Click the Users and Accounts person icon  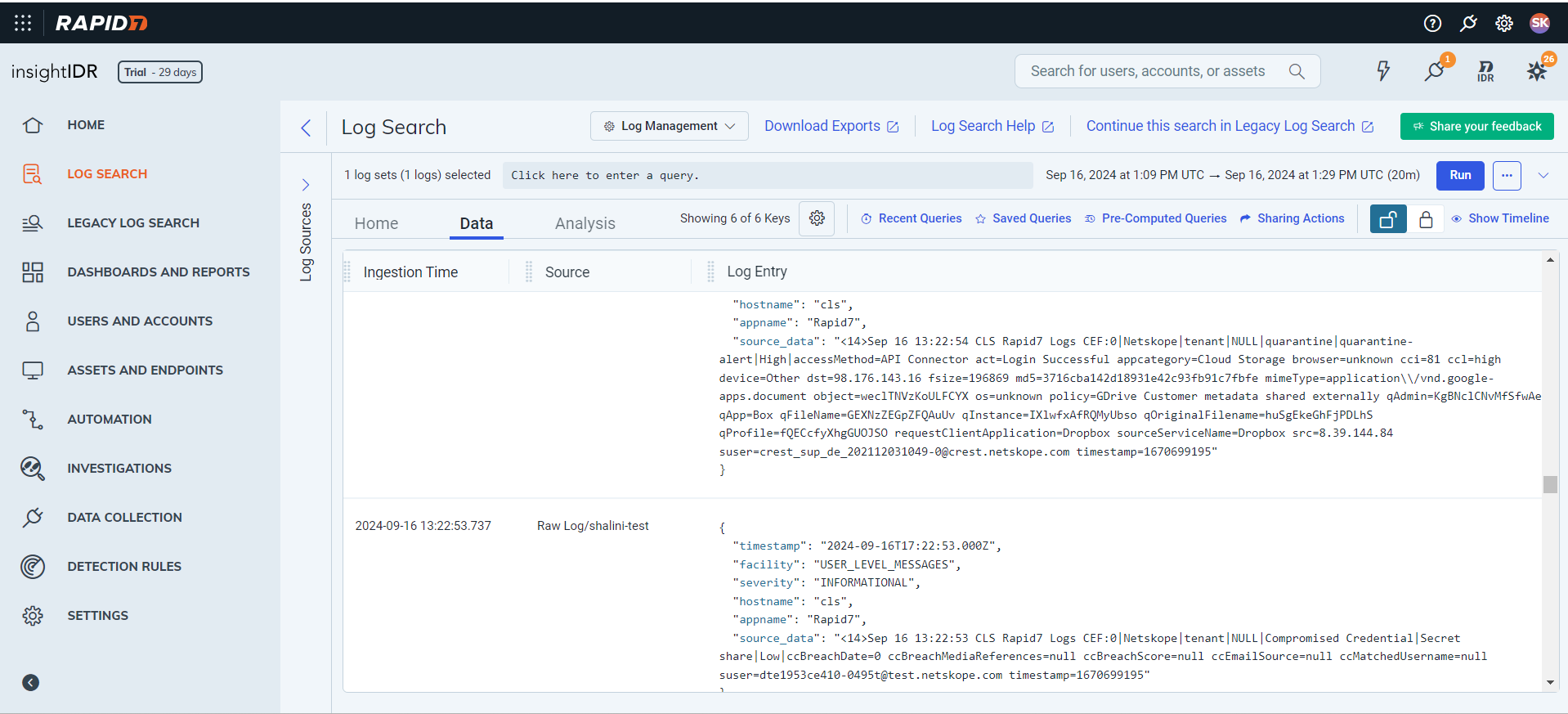coord(33,321)
